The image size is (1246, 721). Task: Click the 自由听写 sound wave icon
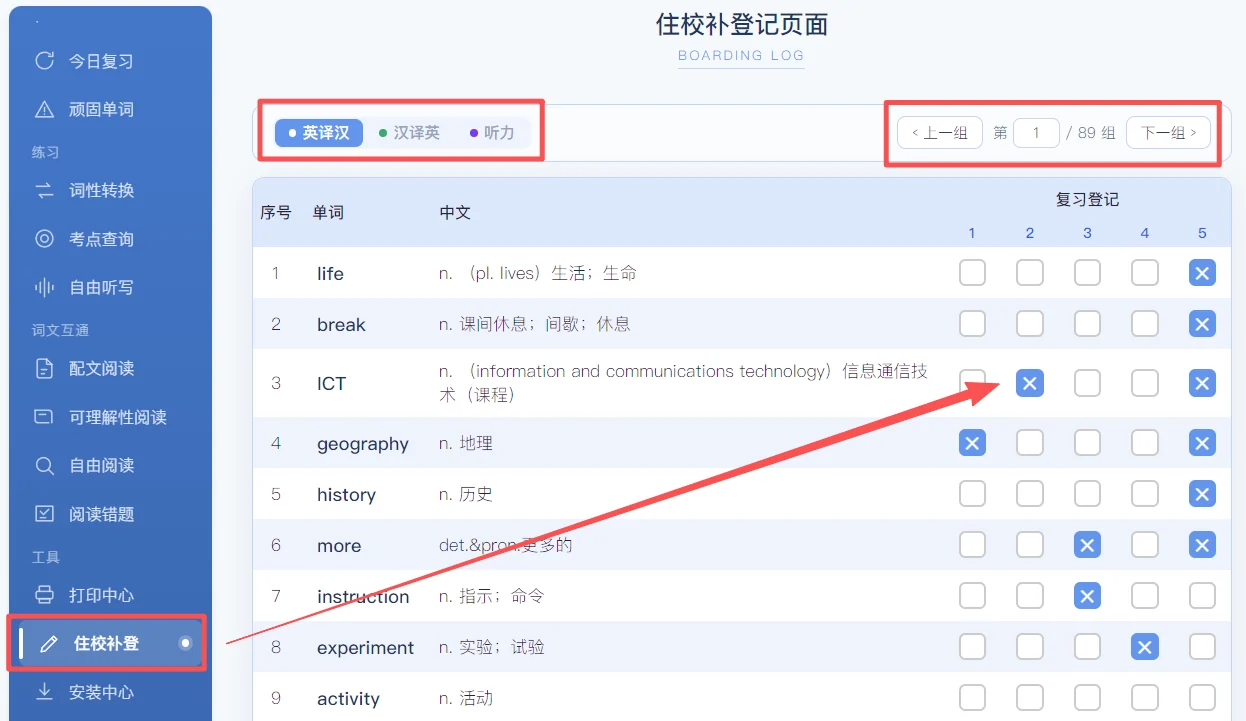(44, 287)
